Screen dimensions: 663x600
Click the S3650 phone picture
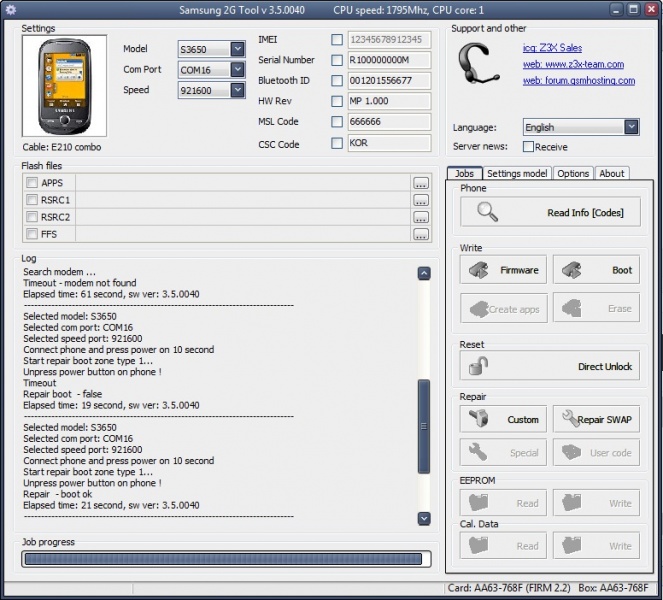pos(64,86)
